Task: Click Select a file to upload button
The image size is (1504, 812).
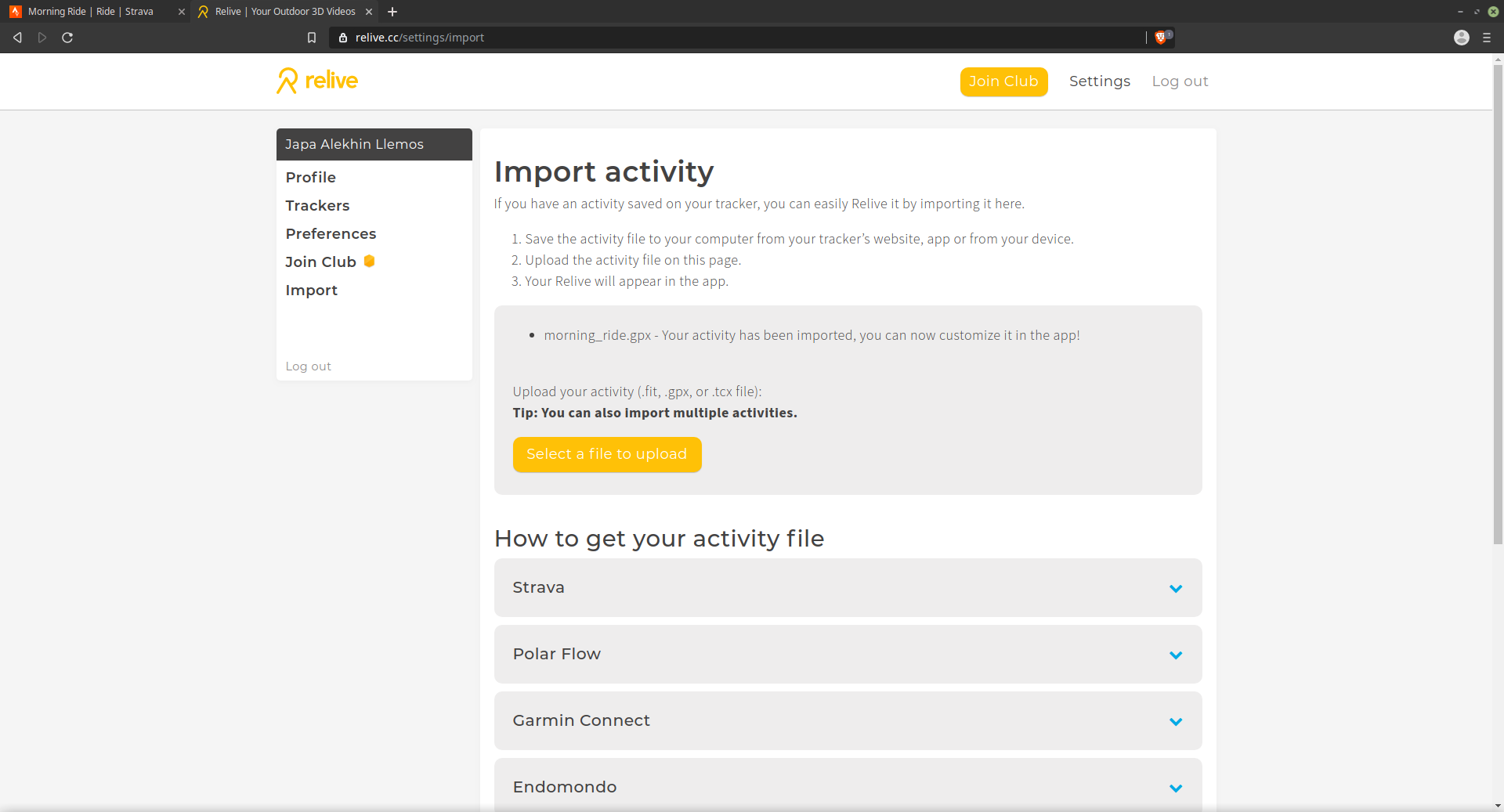Action: click(606, 454)
